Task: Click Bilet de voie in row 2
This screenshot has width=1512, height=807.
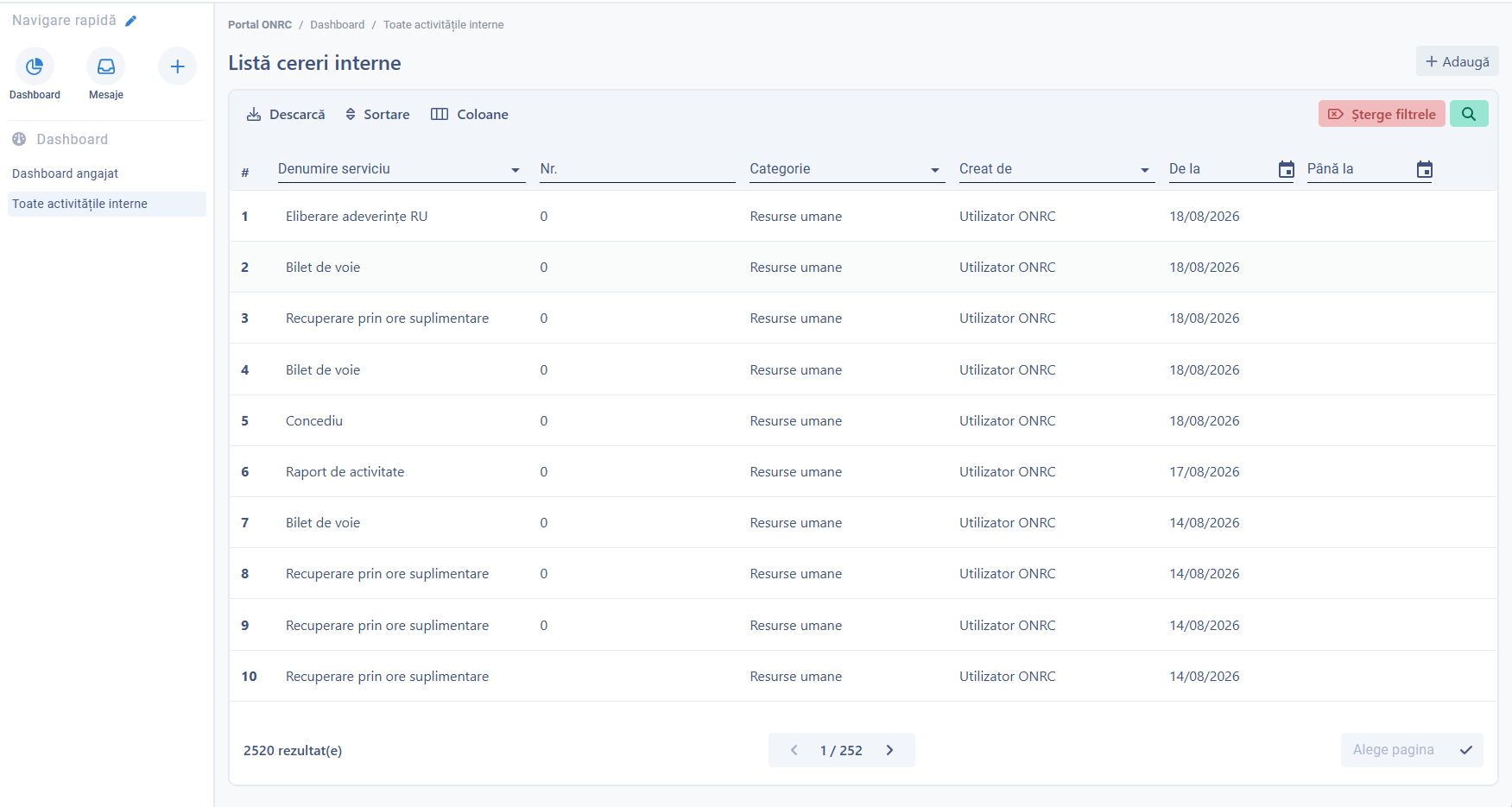Action: [323, 268]
